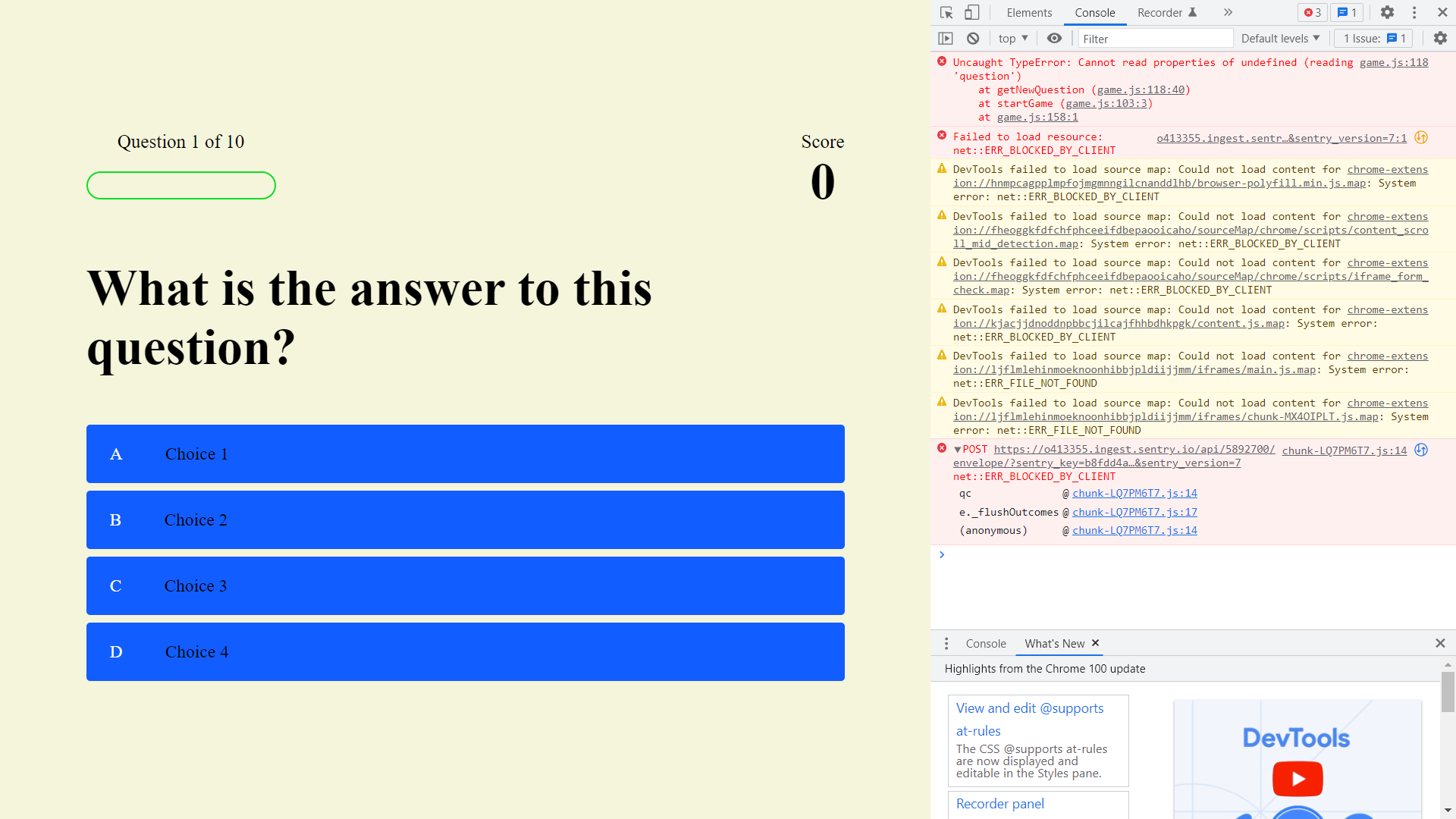Toggle the live expression eye icon

(x=1054, y=39)
